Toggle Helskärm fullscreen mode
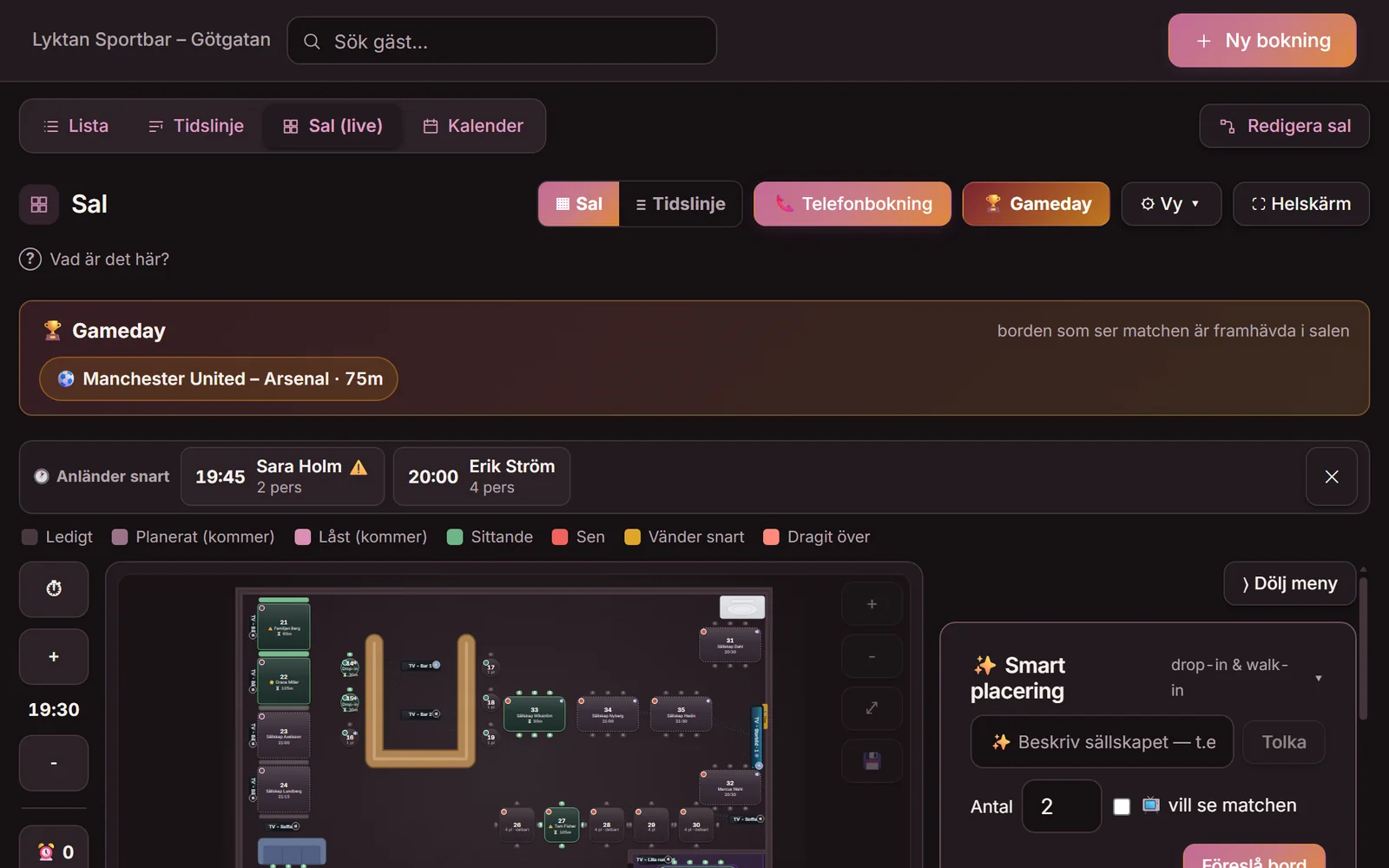 [1301, 204]
